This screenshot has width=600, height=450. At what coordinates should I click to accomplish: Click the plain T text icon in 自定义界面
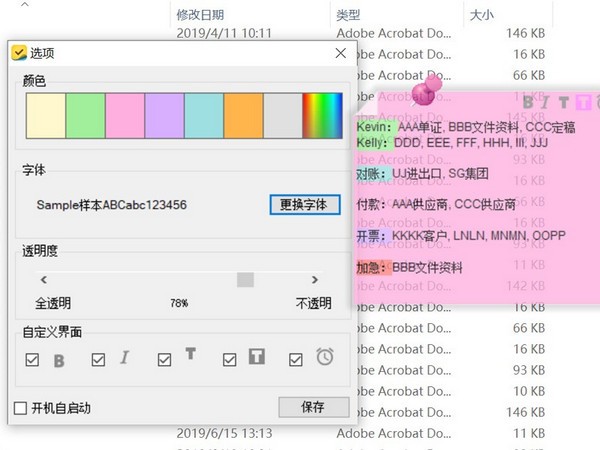tap(190, 356)
